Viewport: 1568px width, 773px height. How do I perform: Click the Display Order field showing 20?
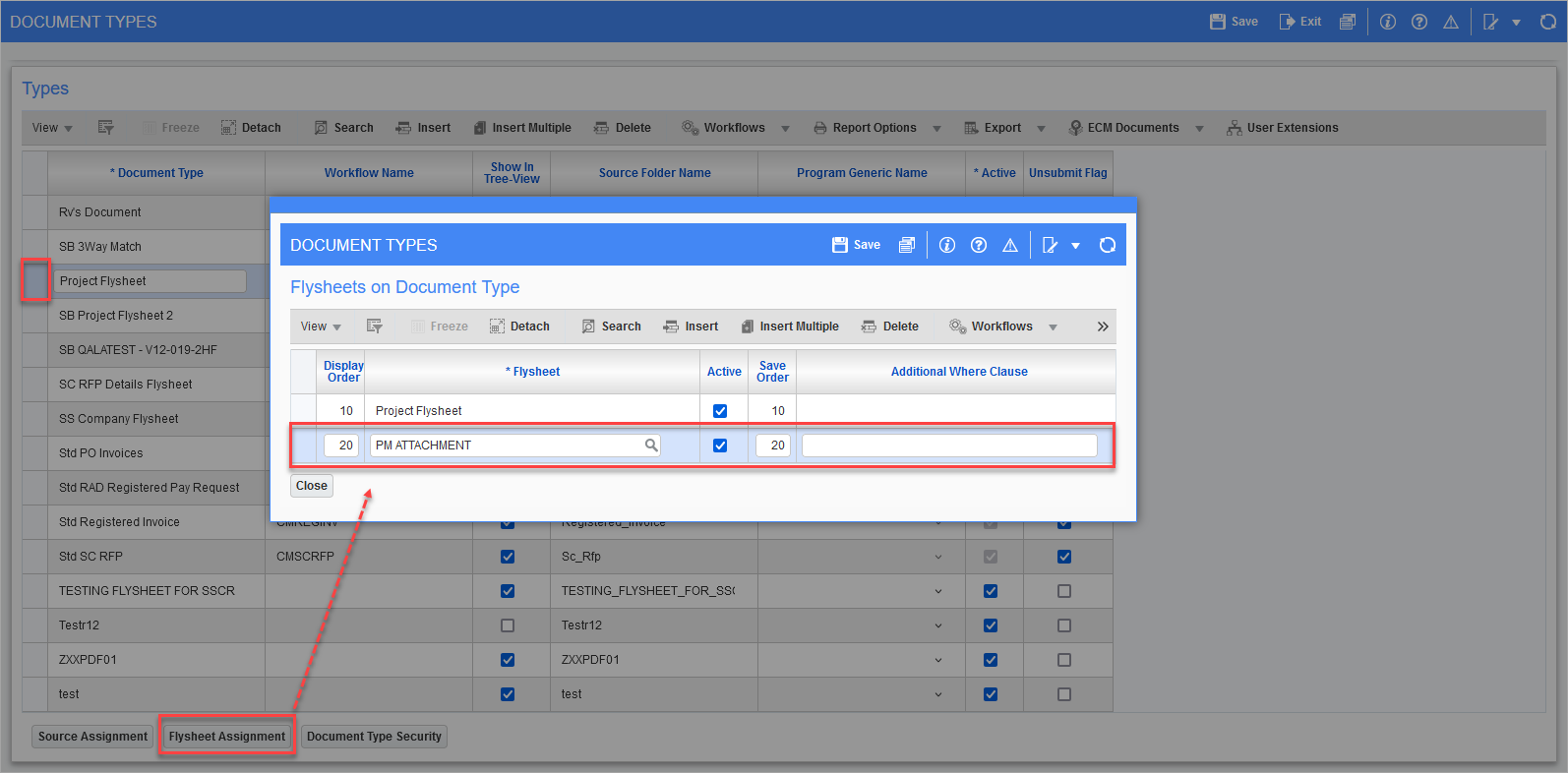click(341, 446)
